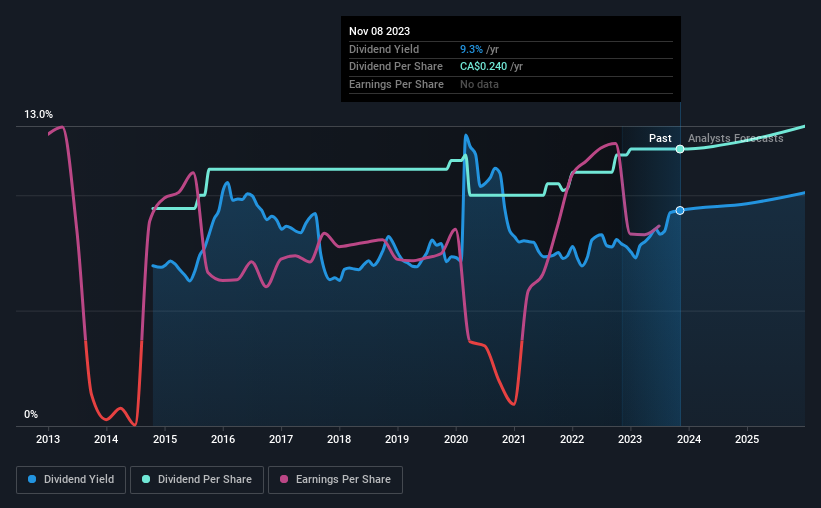This screenshot has height=508, width=821.
Task: Click the Nov 08 2023 tooltip date
Action: (x=380, y=31)
